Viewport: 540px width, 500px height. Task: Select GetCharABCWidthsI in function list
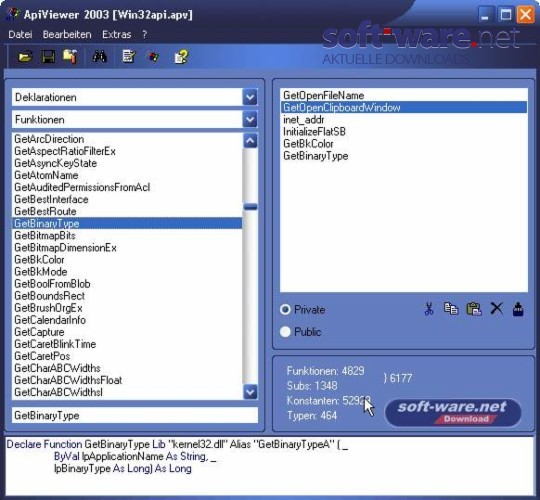click(x=127, y=392)
